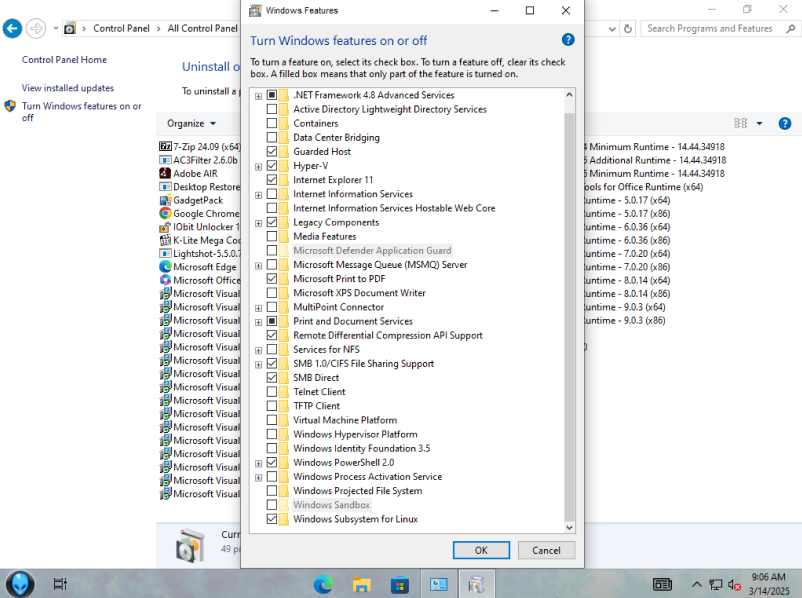The height and width of the screenshot is (598, 802).
Task: Expand the Internet Information Services node
Action: click(x=258, y=195)
